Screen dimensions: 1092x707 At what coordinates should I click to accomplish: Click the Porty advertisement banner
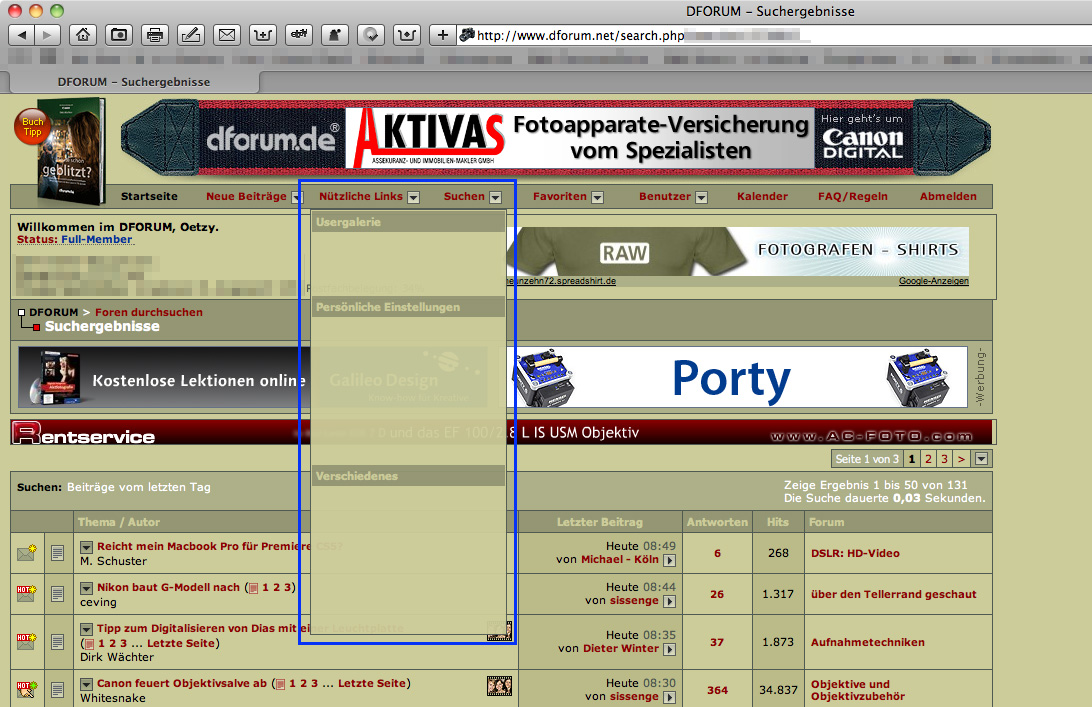pos(737,377)
